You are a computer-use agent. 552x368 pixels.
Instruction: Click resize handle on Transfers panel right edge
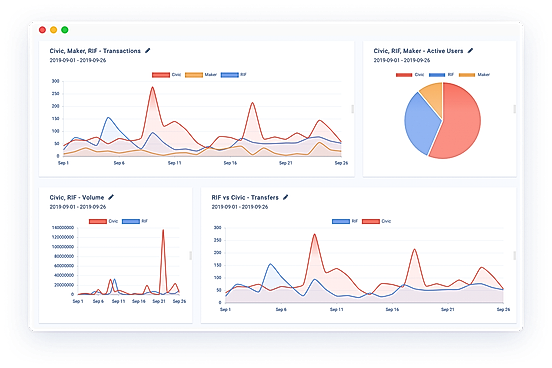tap(514, 255)
